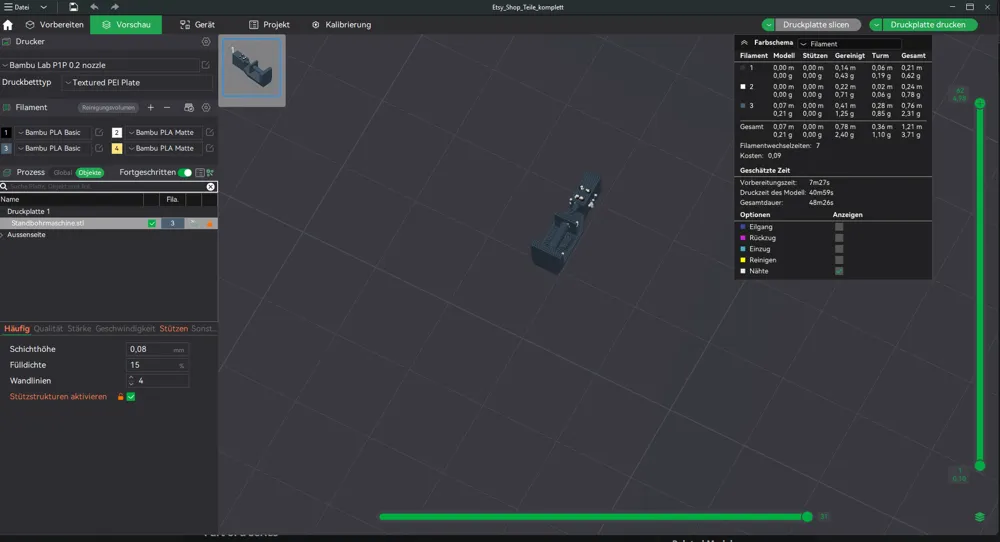Open the Kalibrierung tab

point(341,25)
